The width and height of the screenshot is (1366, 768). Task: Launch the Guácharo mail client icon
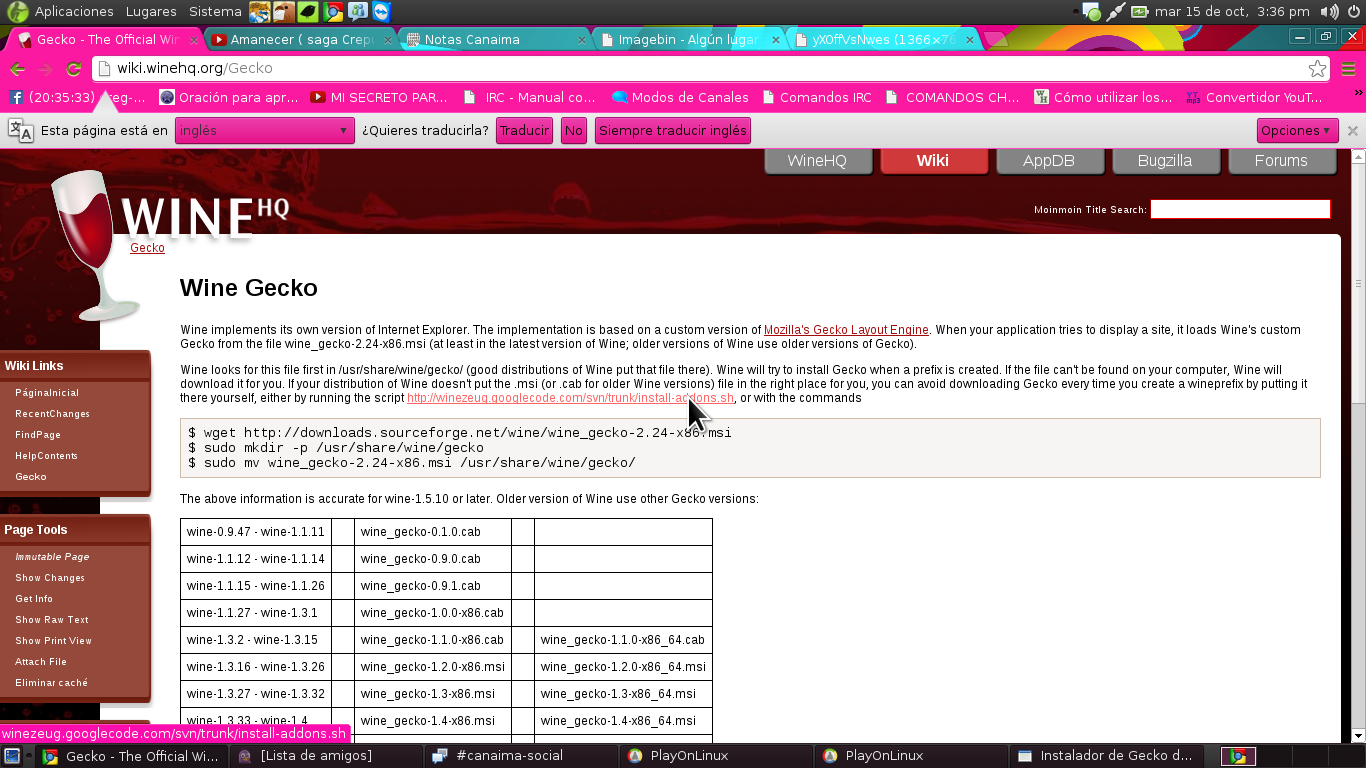(x=284, y=12)
